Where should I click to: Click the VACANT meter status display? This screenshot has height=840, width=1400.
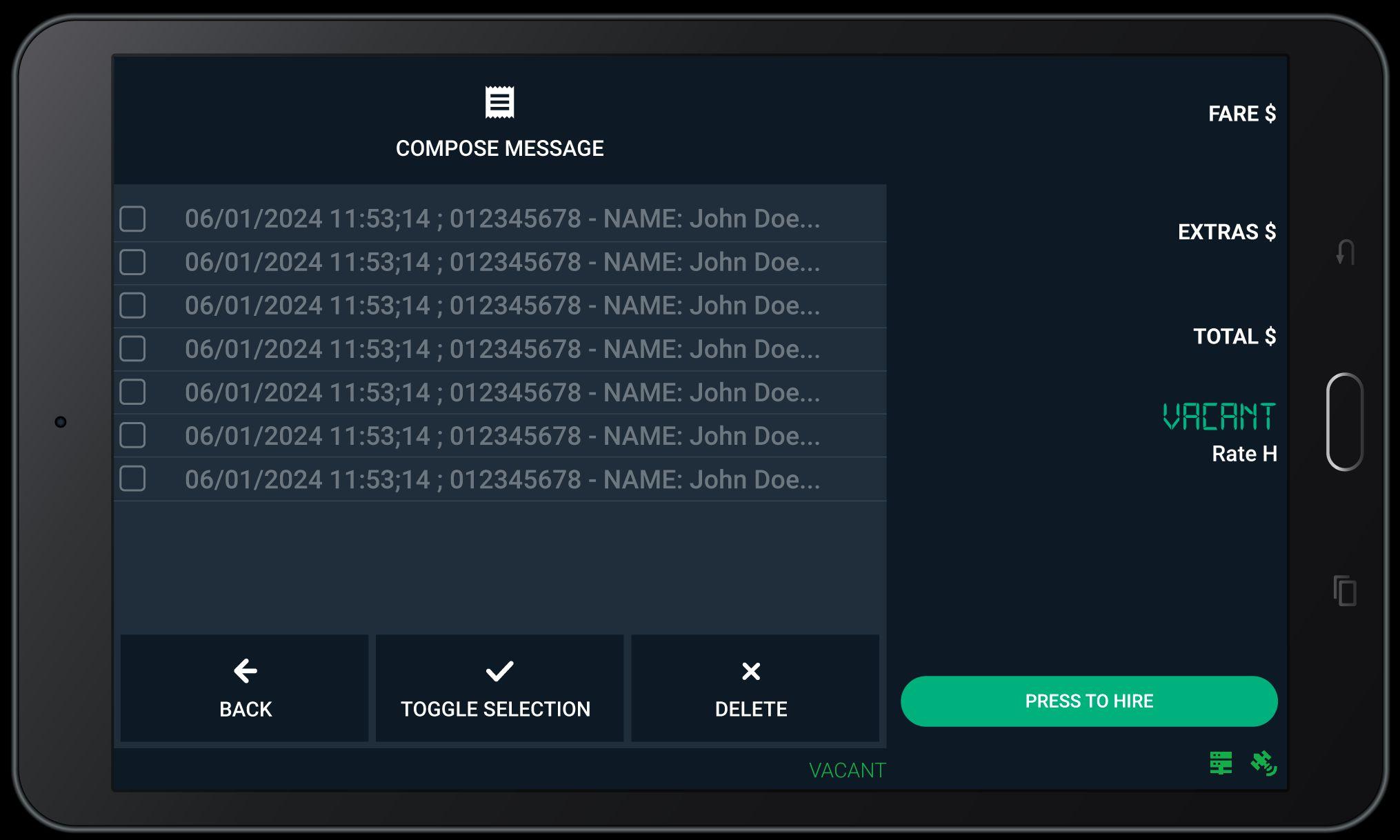[x=1219, y=417]
